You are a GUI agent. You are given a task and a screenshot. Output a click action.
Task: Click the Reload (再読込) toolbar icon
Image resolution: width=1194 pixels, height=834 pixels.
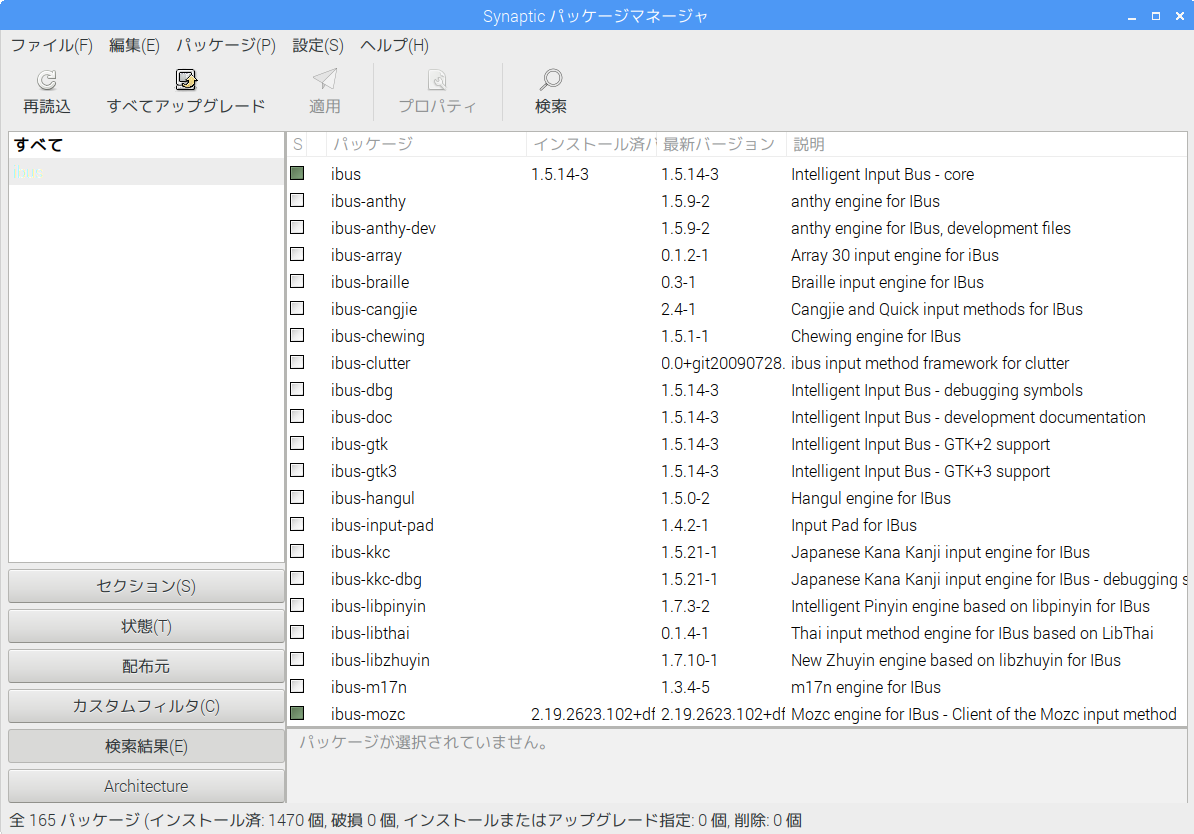pos(47,80)
